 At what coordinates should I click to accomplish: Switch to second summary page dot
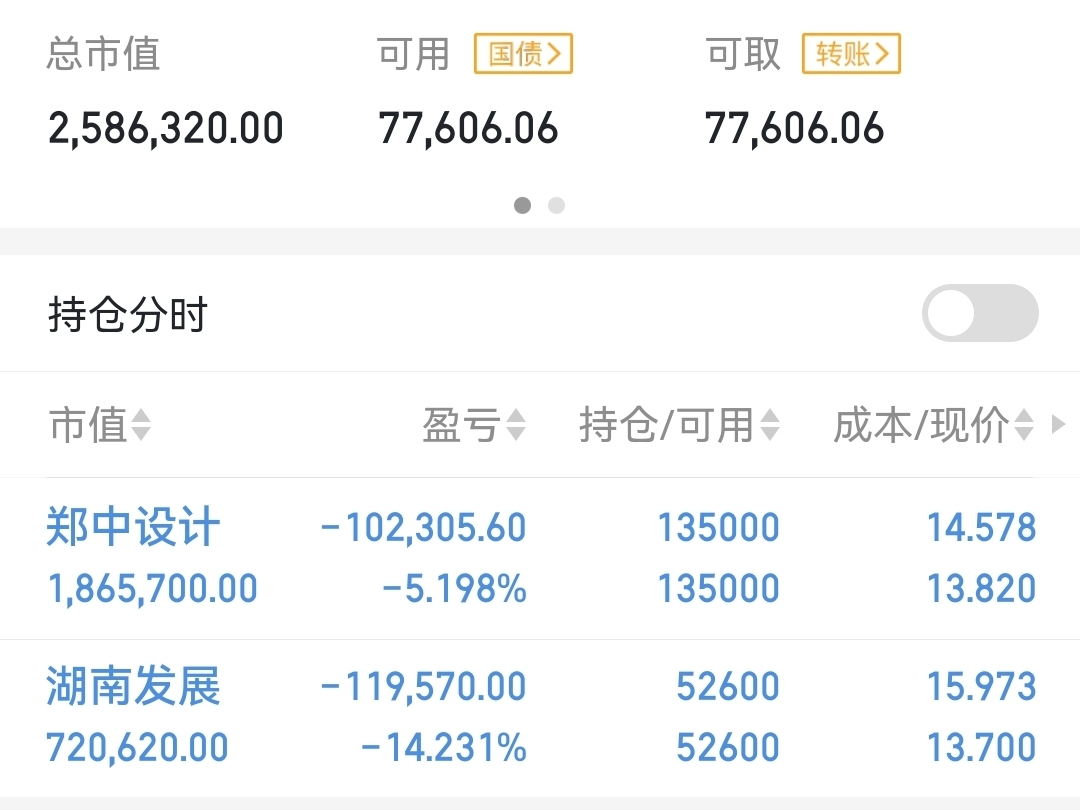(557, 205)
